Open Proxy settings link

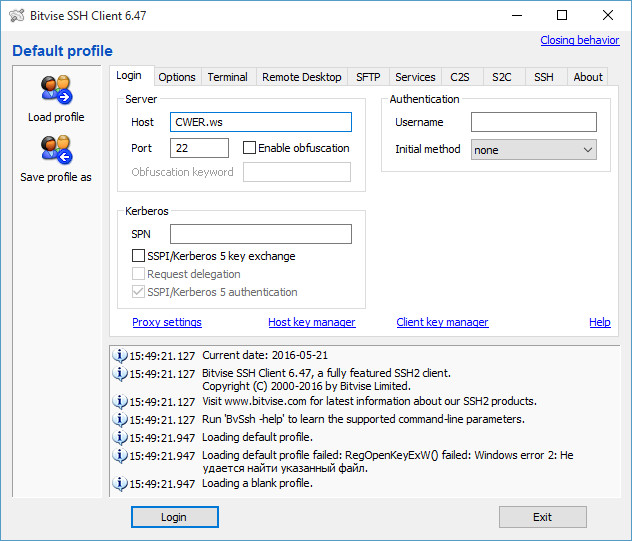click(x=167, y=322)
